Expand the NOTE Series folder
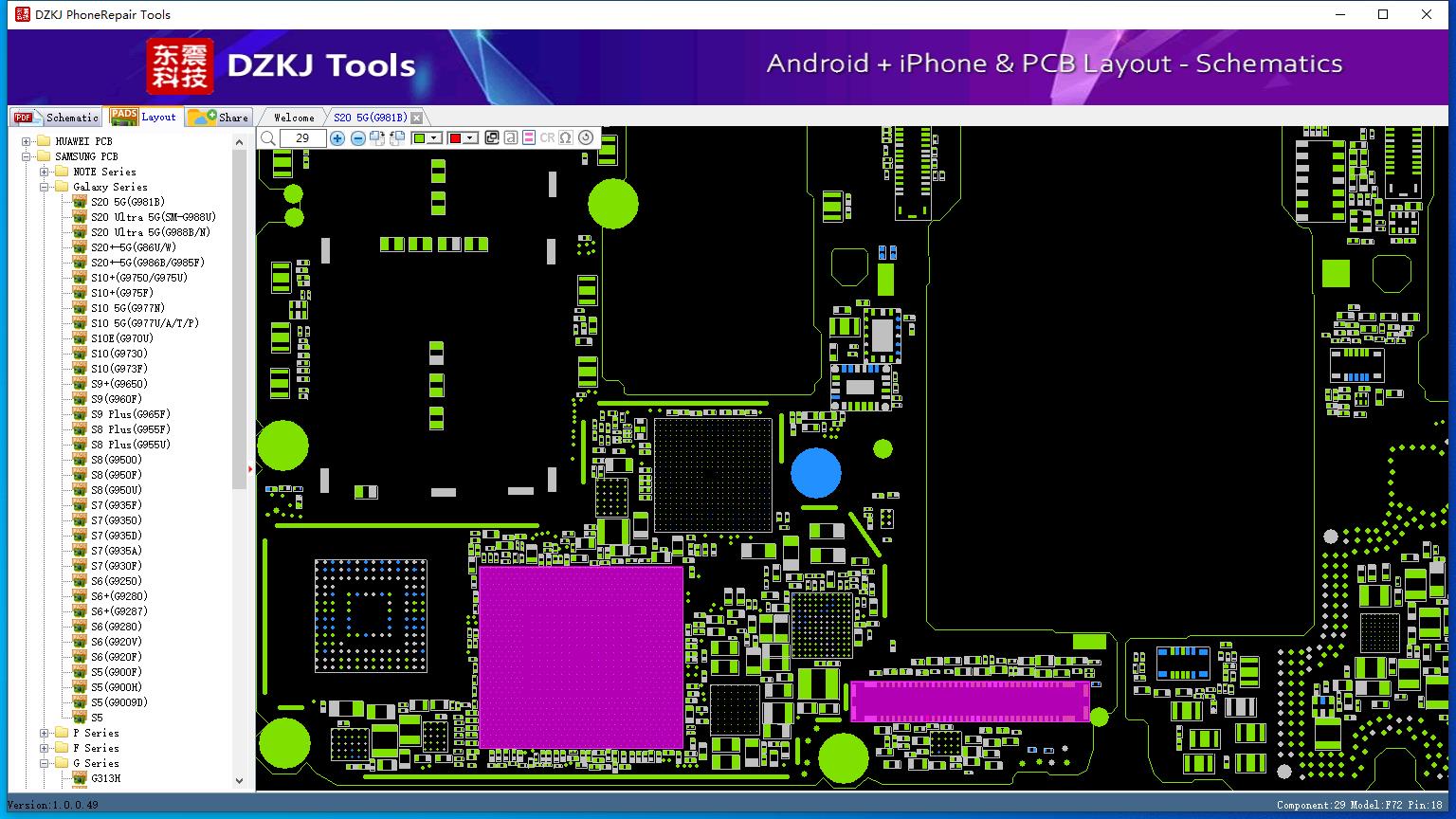 tap(45, 172)
